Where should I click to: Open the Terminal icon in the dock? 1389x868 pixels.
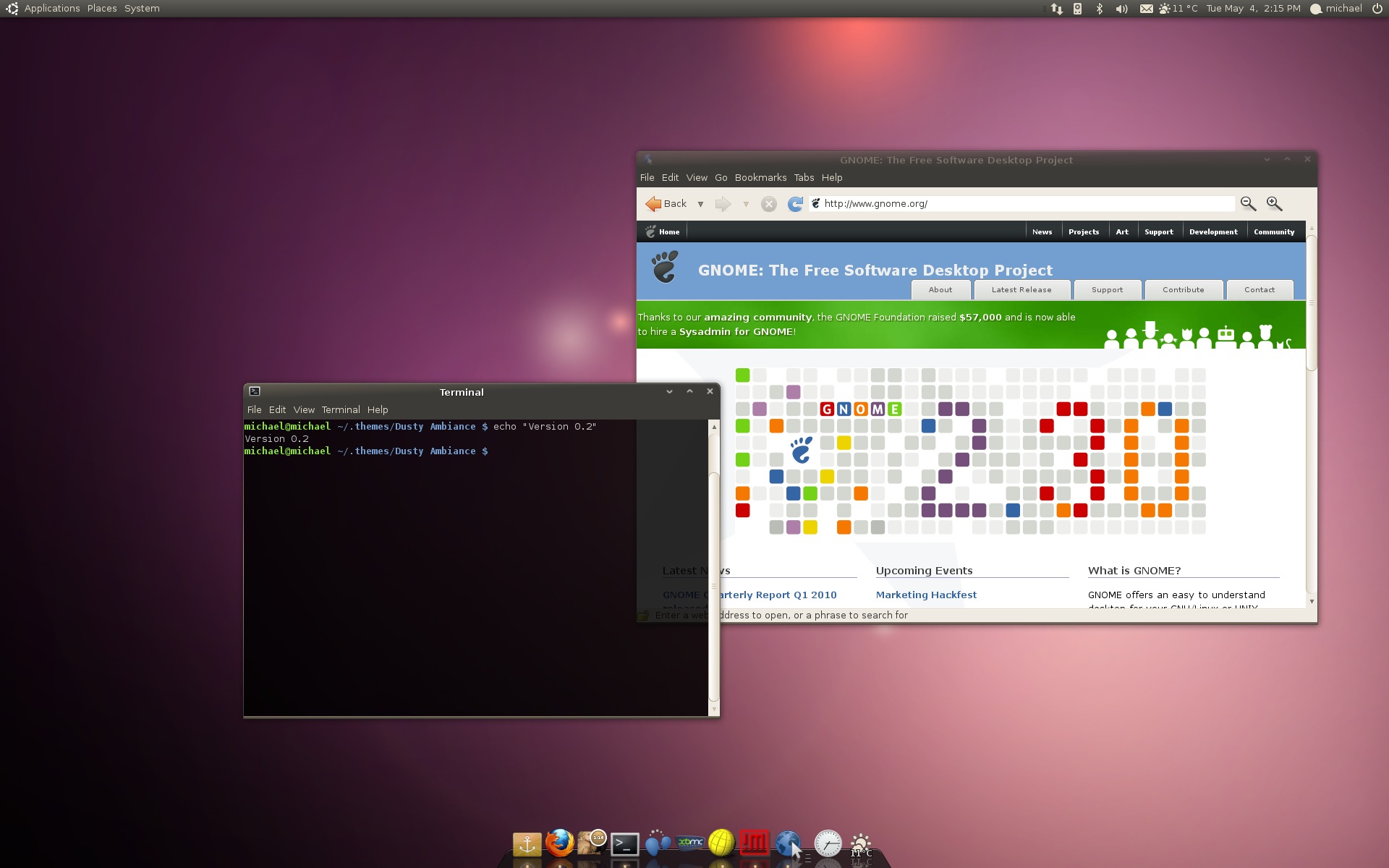[624, 843]
